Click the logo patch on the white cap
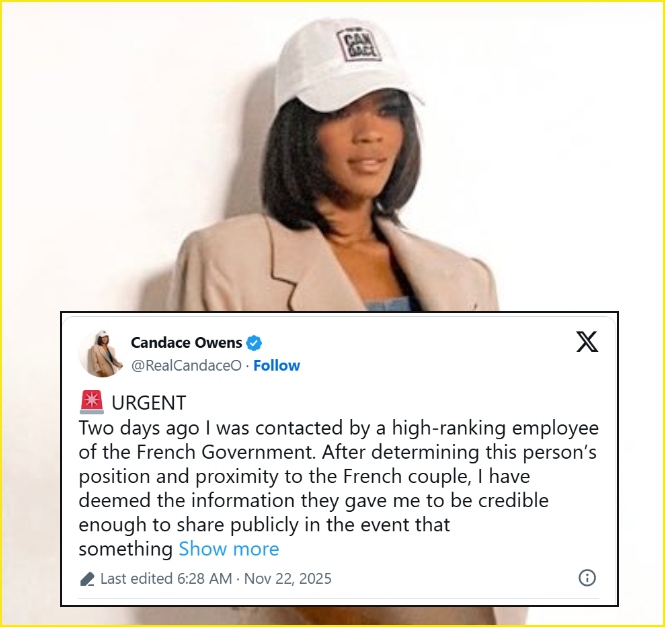665x627 pixels. pos(359,45)
